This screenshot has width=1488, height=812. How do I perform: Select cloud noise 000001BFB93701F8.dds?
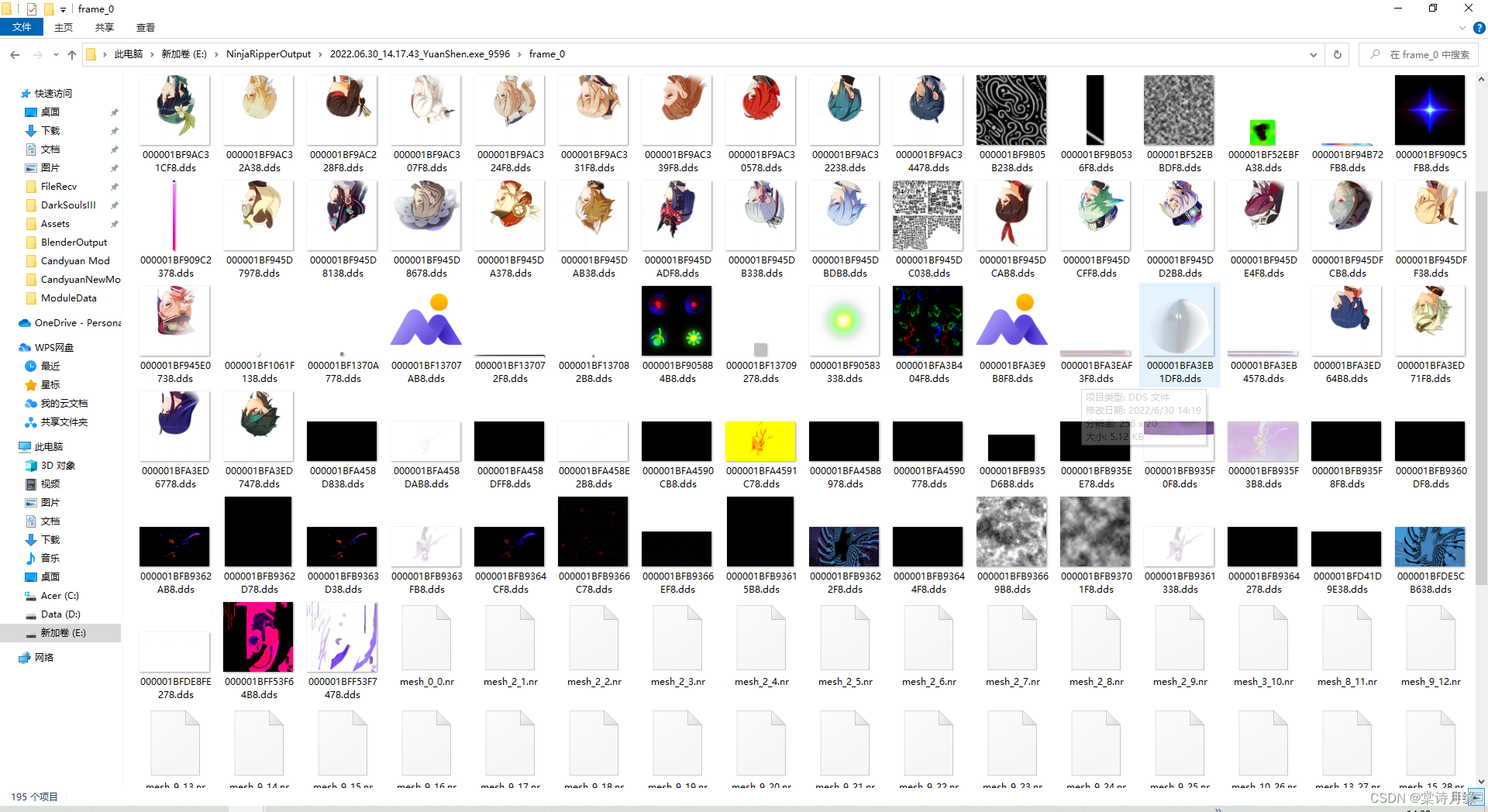point(1096,545)
